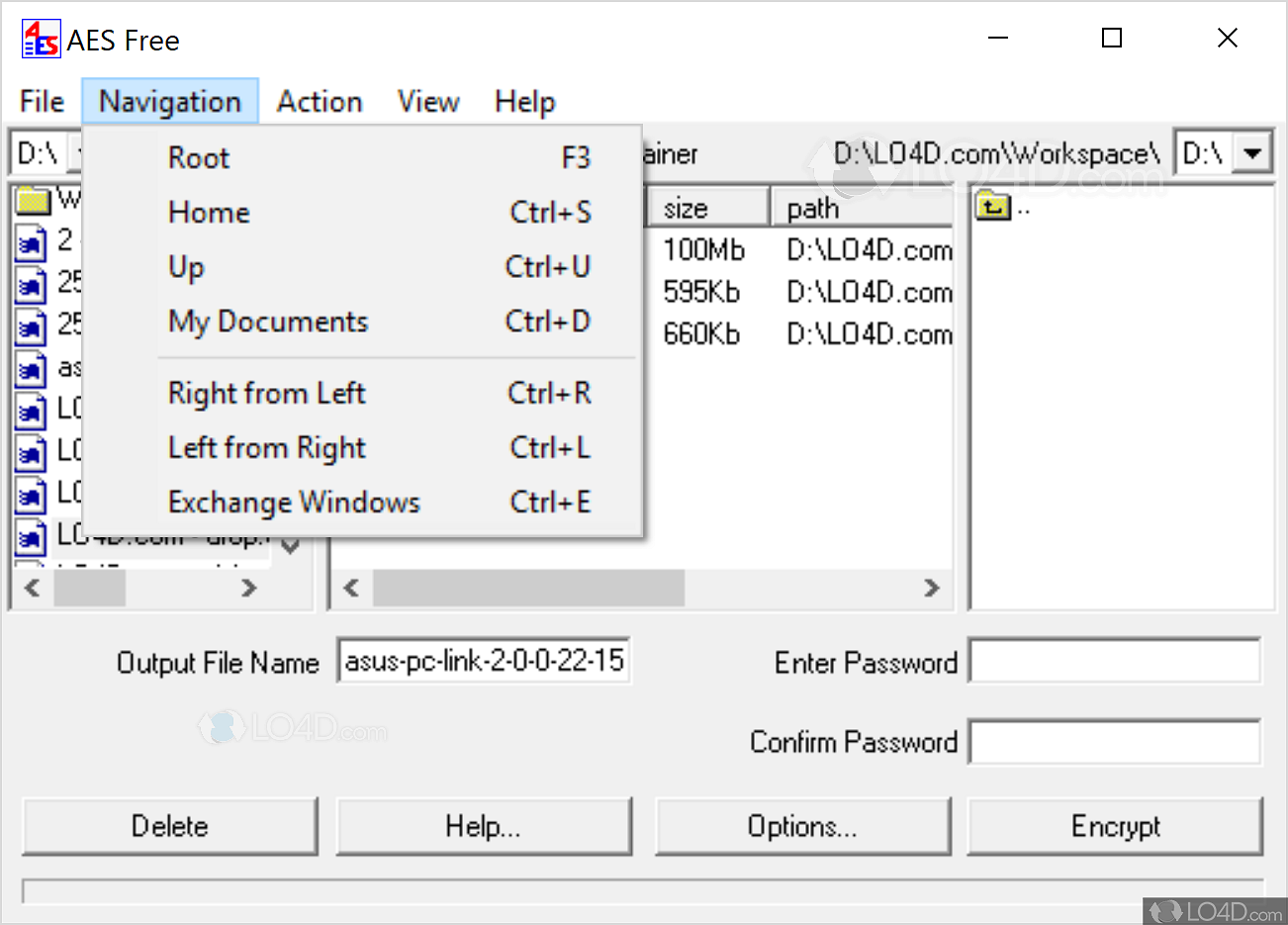Select 'Exchange Windows' in the Navigation menu
The width and height of the screenshot is (1288, 925).
point(293,502)
